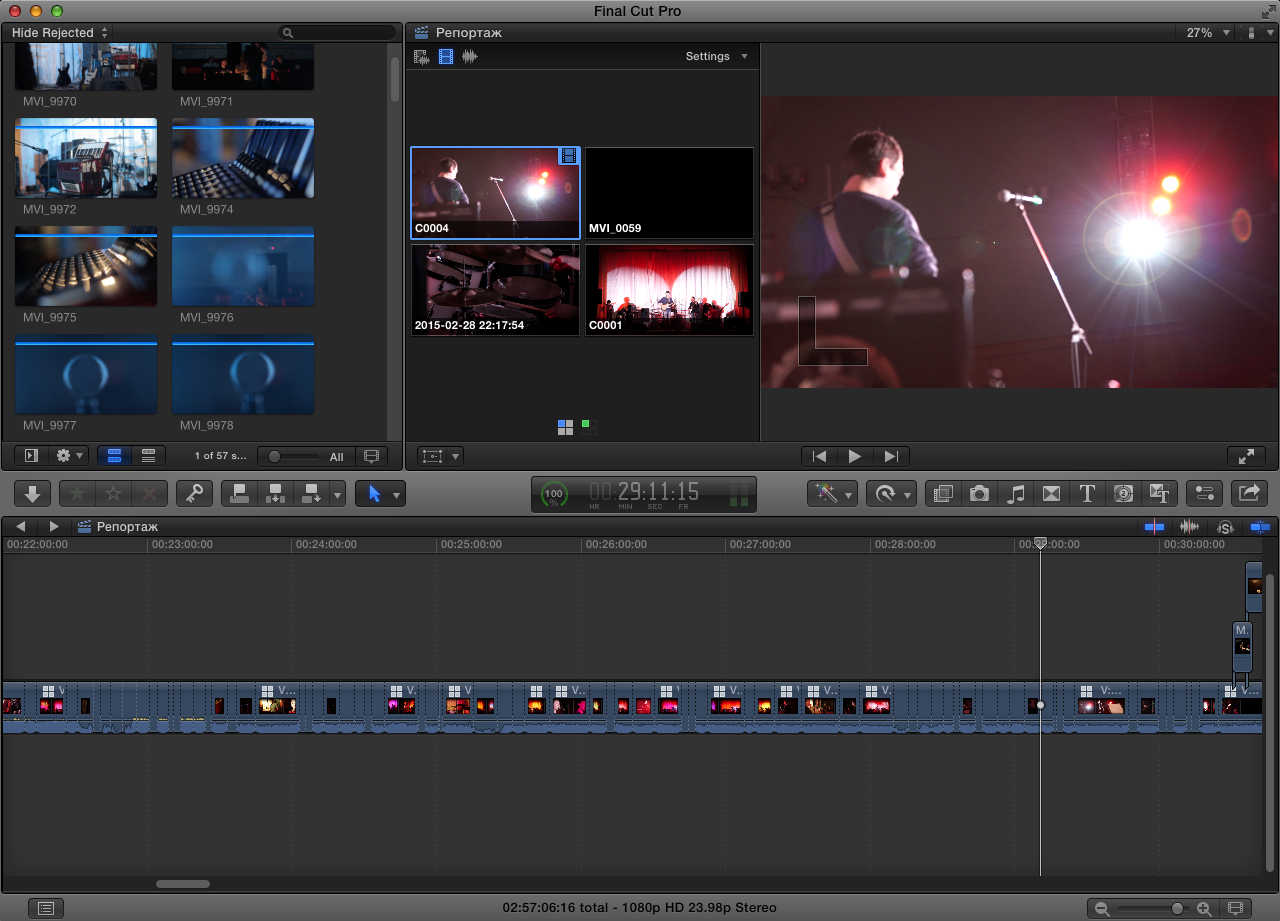Go to next edit in viewer
The width and height of the screenshot is (1280, 921).
(x=891, y=456)
